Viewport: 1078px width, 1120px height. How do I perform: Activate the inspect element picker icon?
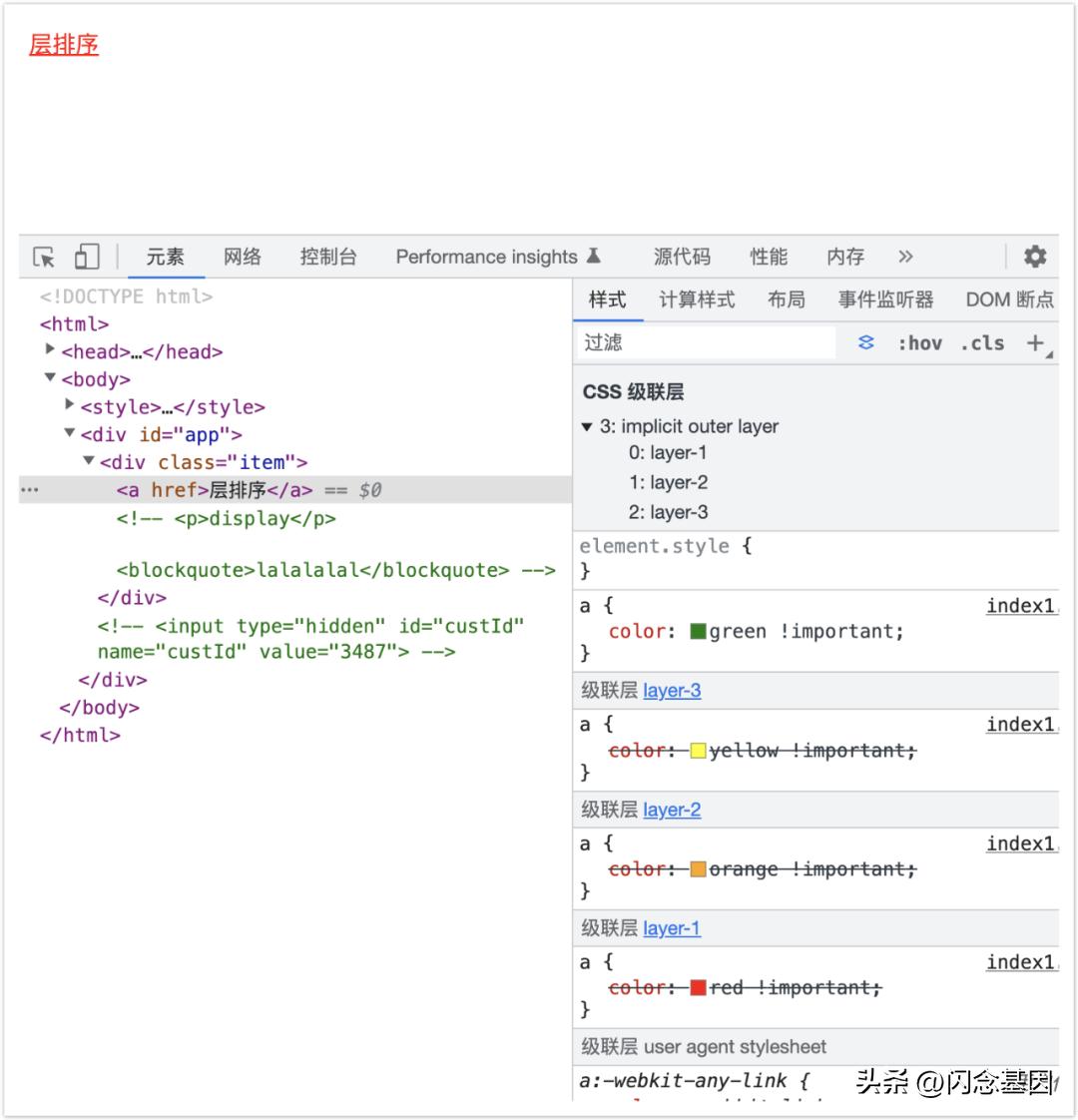pos(42,257)
